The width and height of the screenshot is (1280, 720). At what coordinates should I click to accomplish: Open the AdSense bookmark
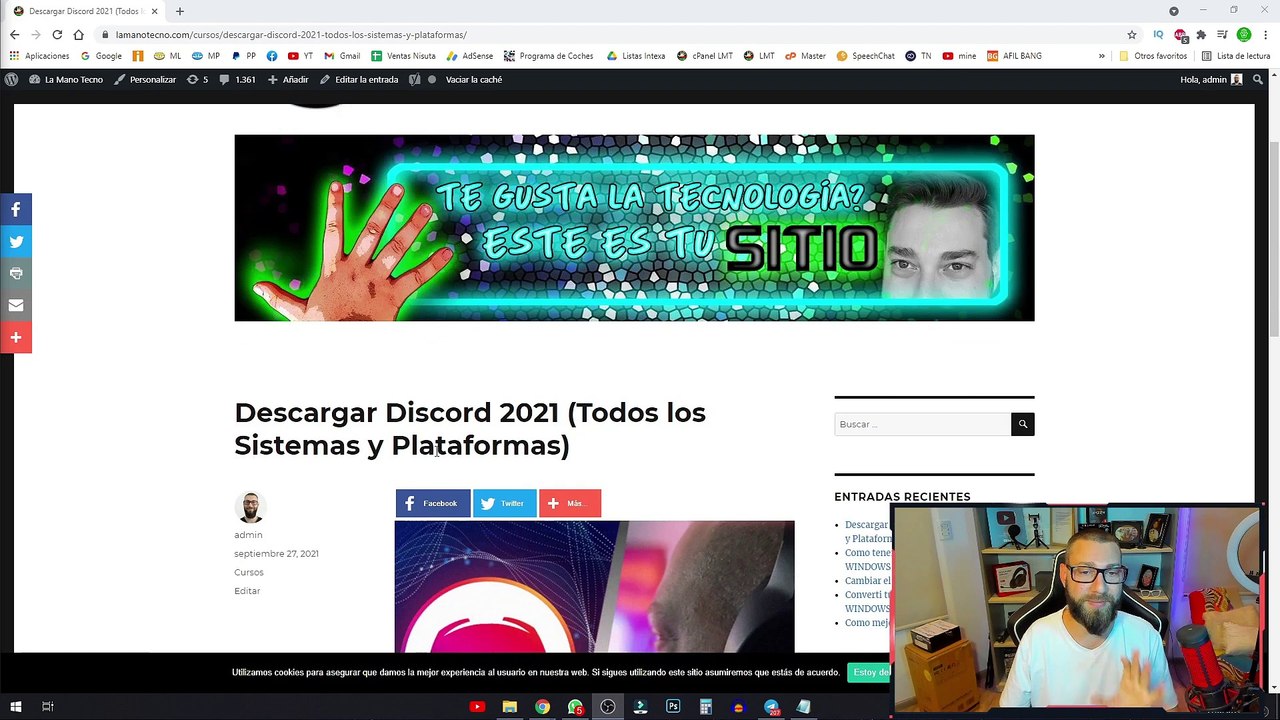470,56
